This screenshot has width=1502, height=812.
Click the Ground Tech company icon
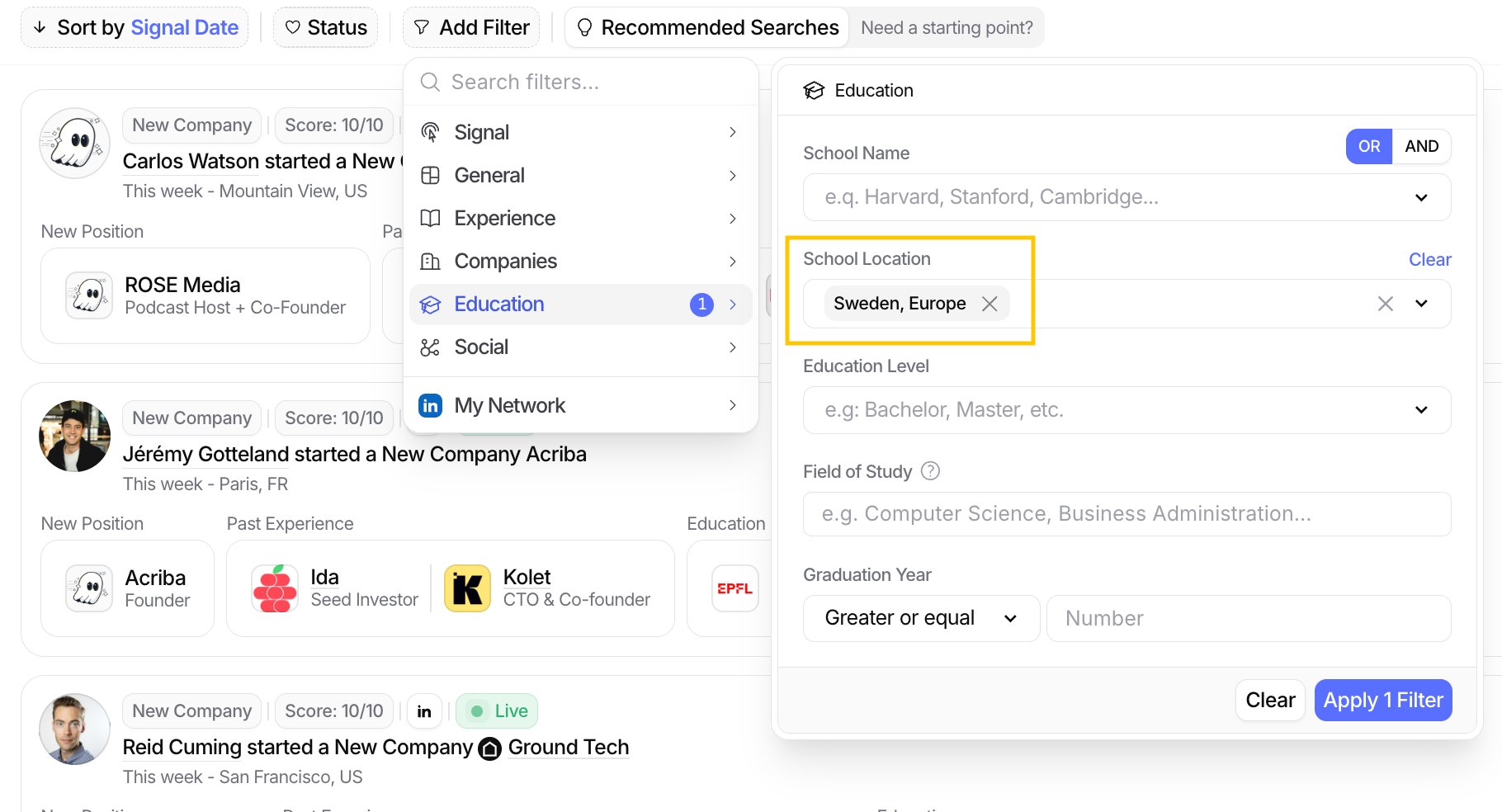pos(490,748)
